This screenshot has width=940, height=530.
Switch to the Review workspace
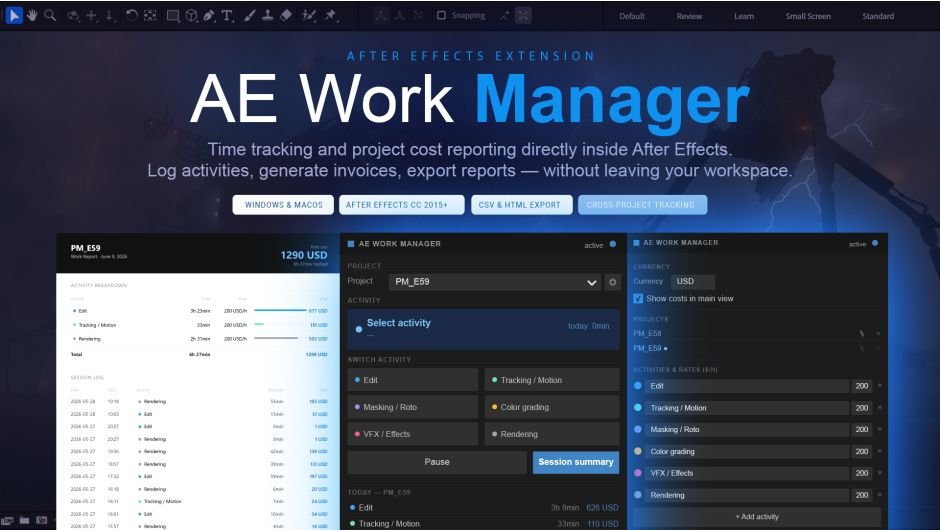click(x=689, y=16)
